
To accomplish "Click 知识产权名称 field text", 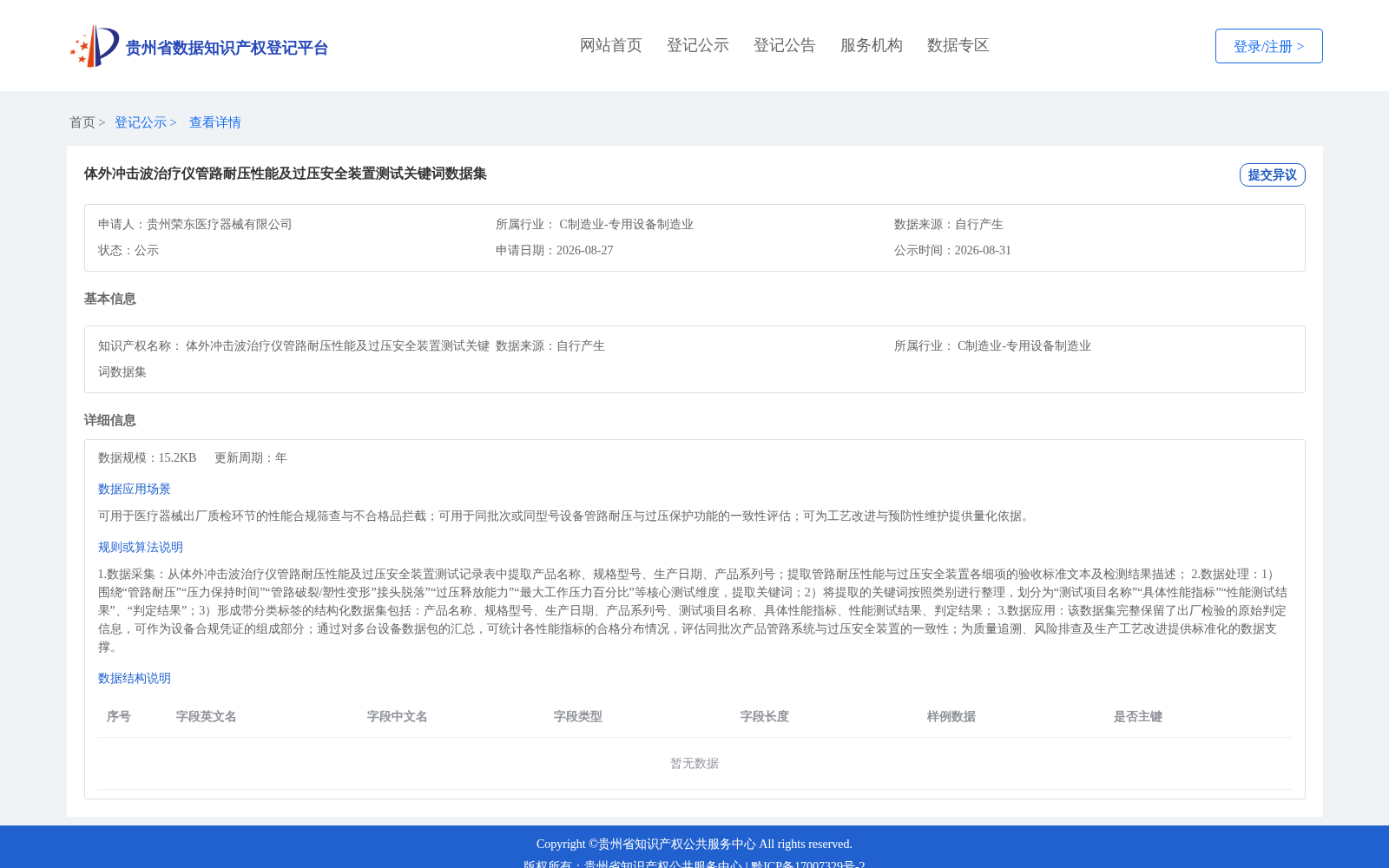I will tap(294, 358).
